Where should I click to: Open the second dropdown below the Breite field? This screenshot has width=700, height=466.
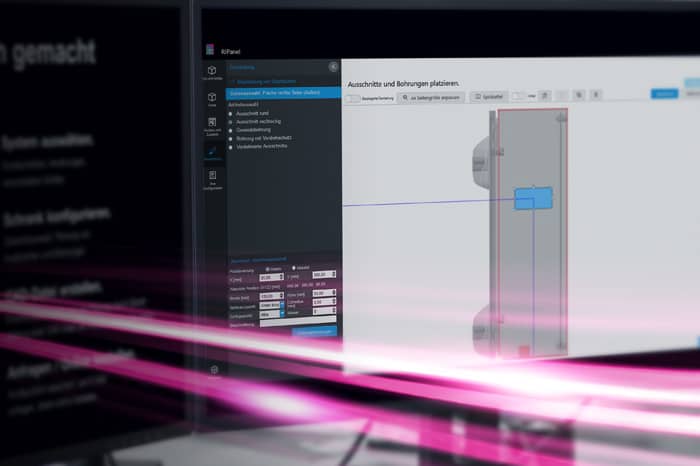coord(271,314)
